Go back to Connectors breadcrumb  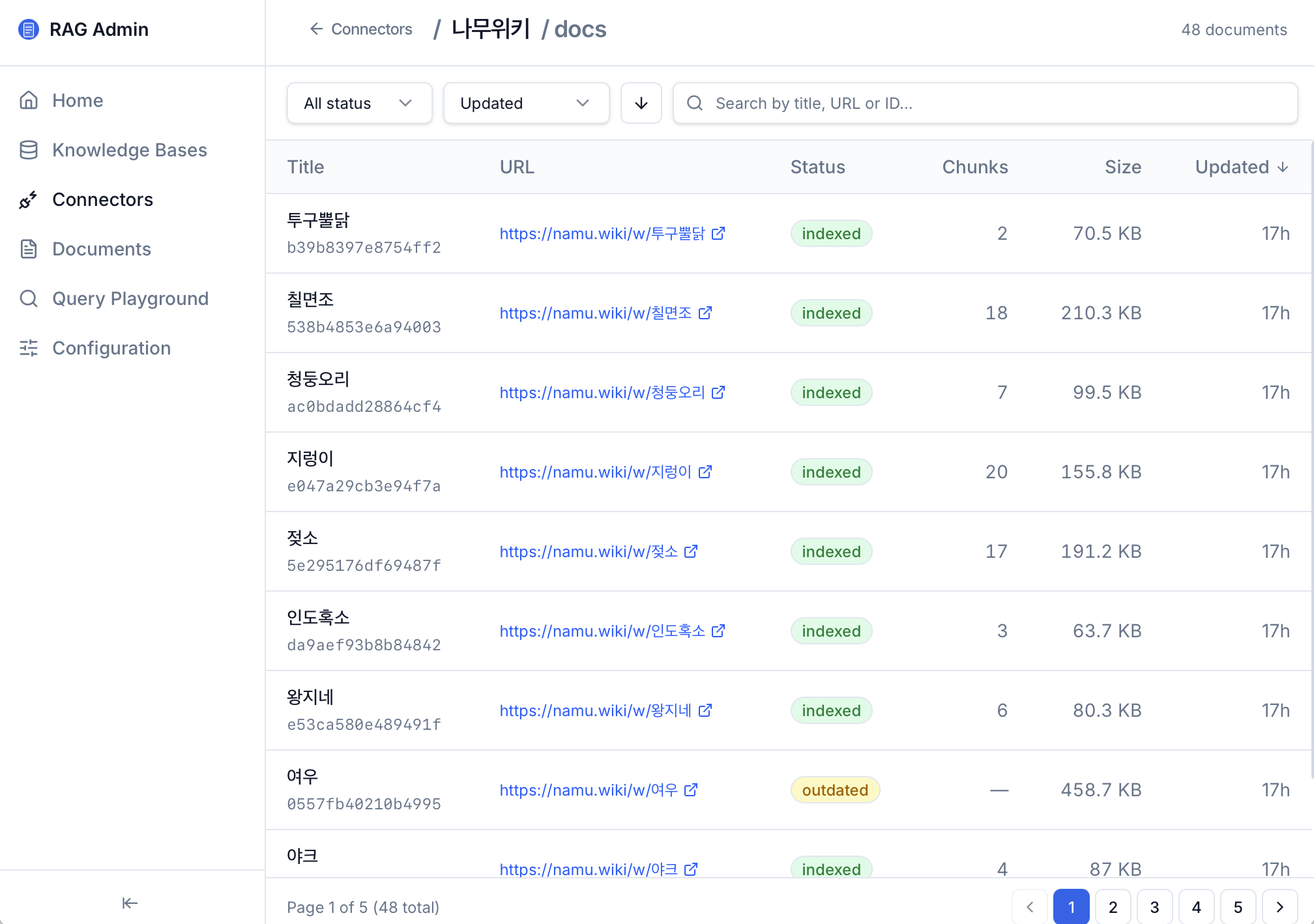coord(361,29)
